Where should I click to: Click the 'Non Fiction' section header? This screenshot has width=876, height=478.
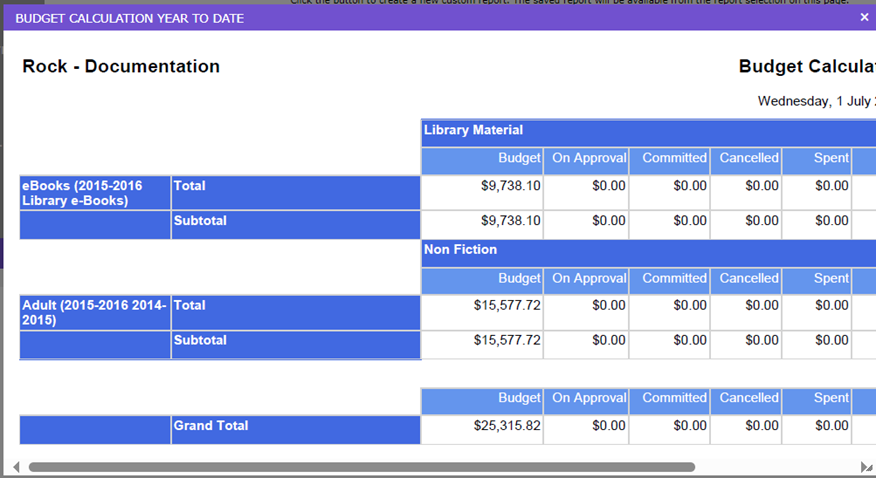649,253
